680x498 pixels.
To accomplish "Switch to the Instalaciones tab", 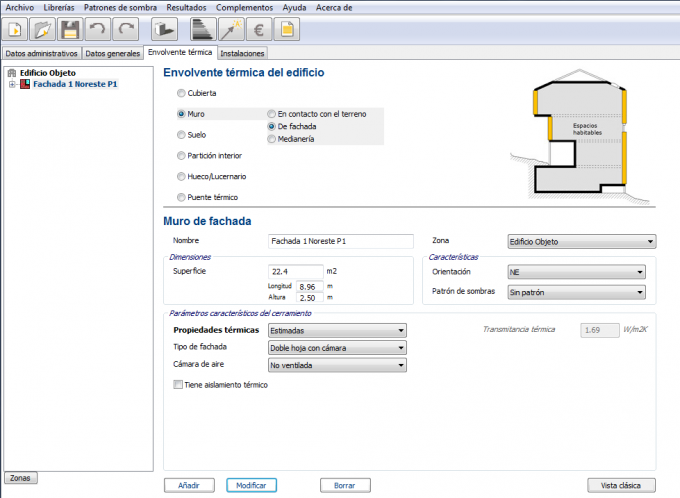I will tap(243, 53).
